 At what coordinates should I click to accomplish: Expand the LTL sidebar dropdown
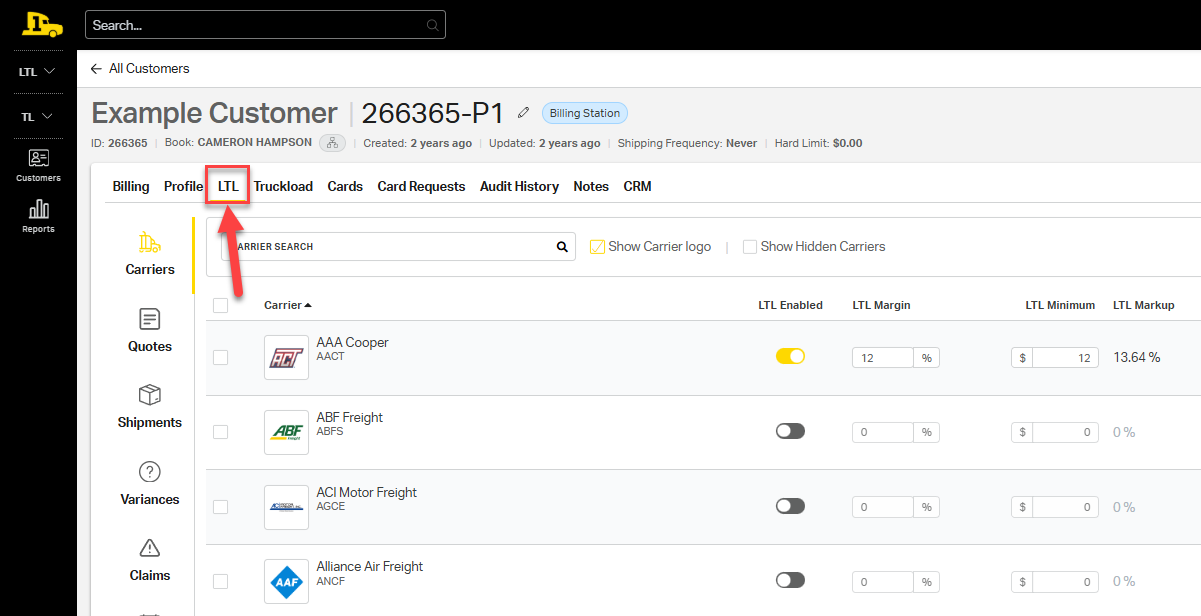tap(38, 72)
